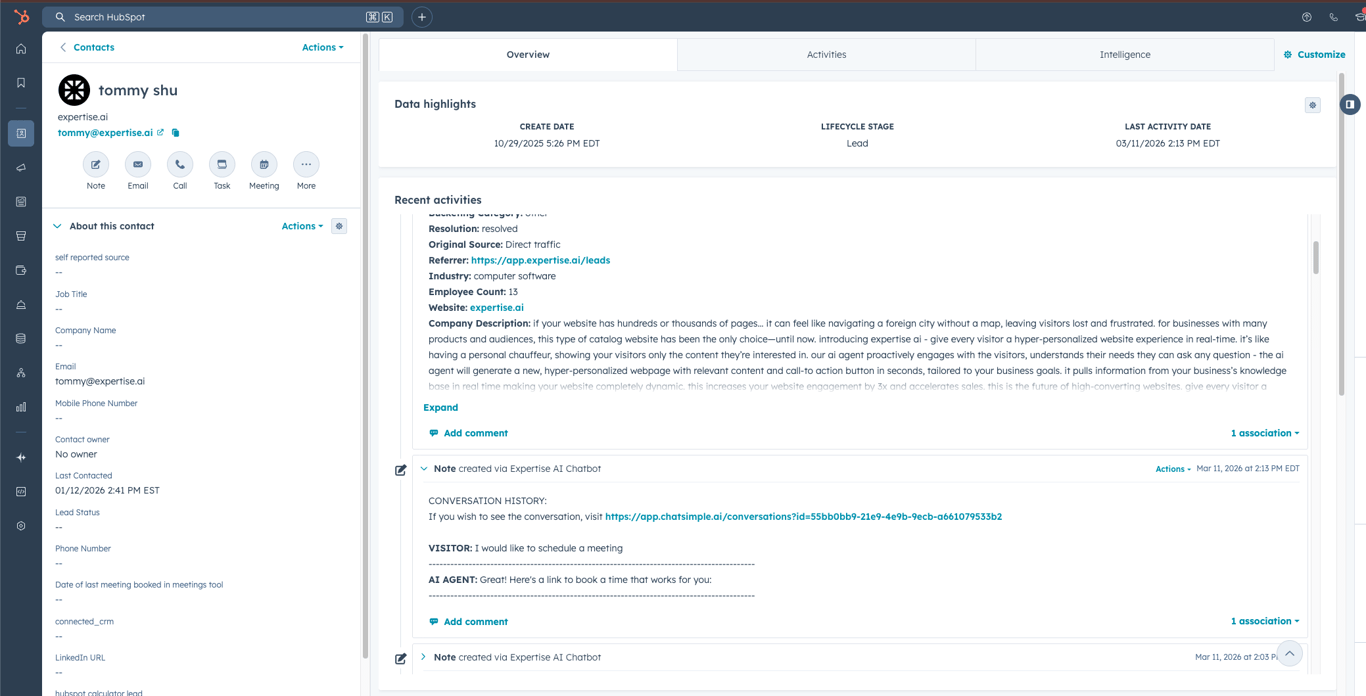This screenshot has height=696, width=1366.
Task: Click the Call action icon
Action: click(180, 164)
